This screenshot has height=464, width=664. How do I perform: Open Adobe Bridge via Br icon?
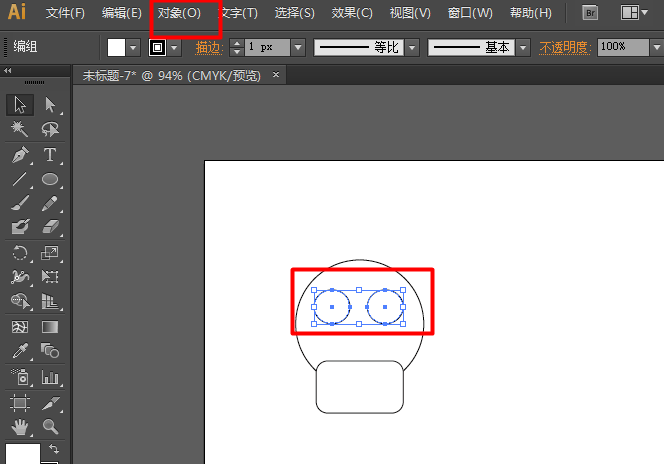590,13
